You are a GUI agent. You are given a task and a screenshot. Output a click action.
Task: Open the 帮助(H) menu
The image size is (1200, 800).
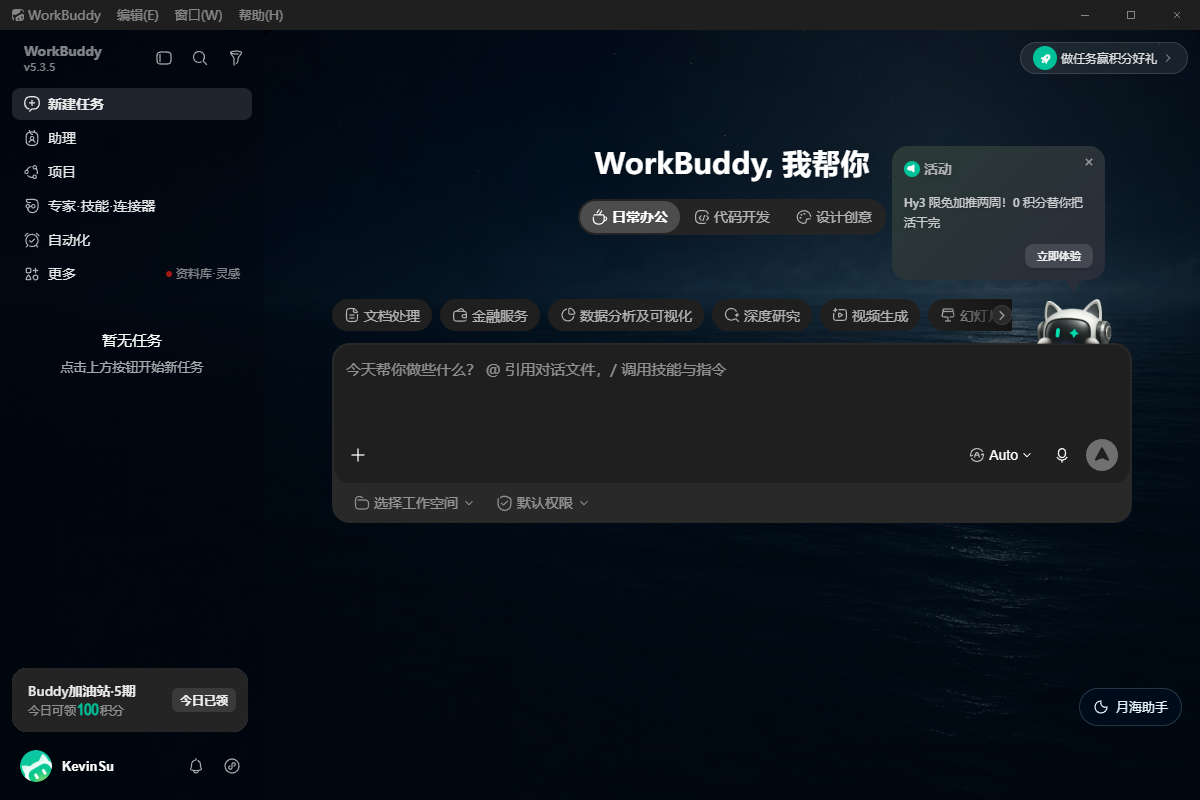261,15
